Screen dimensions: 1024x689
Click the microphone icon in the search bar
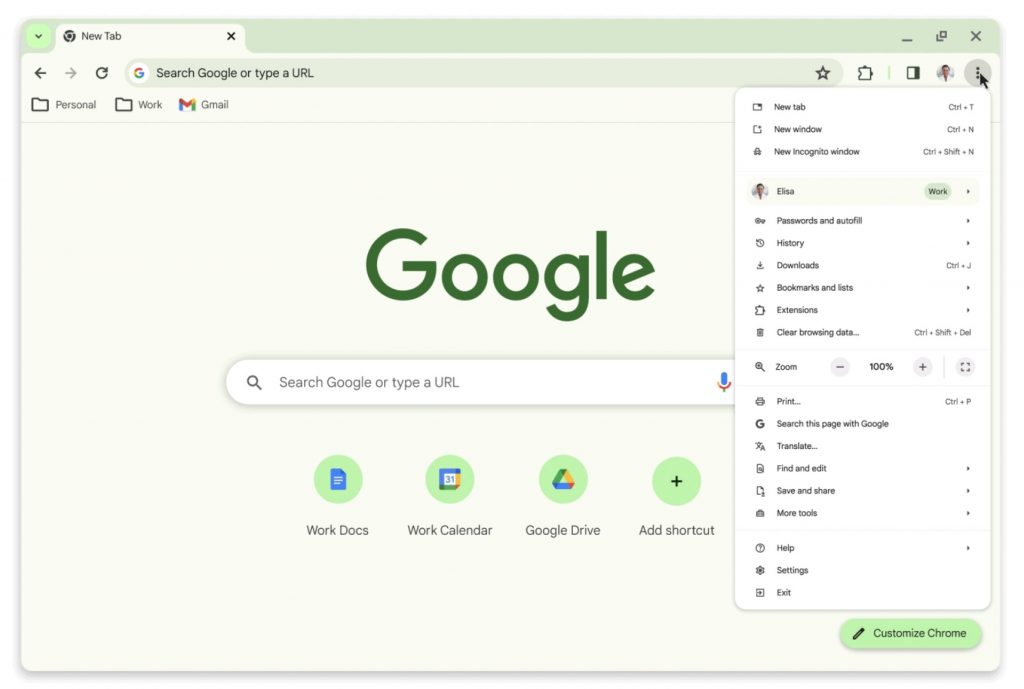coord(724,381)
